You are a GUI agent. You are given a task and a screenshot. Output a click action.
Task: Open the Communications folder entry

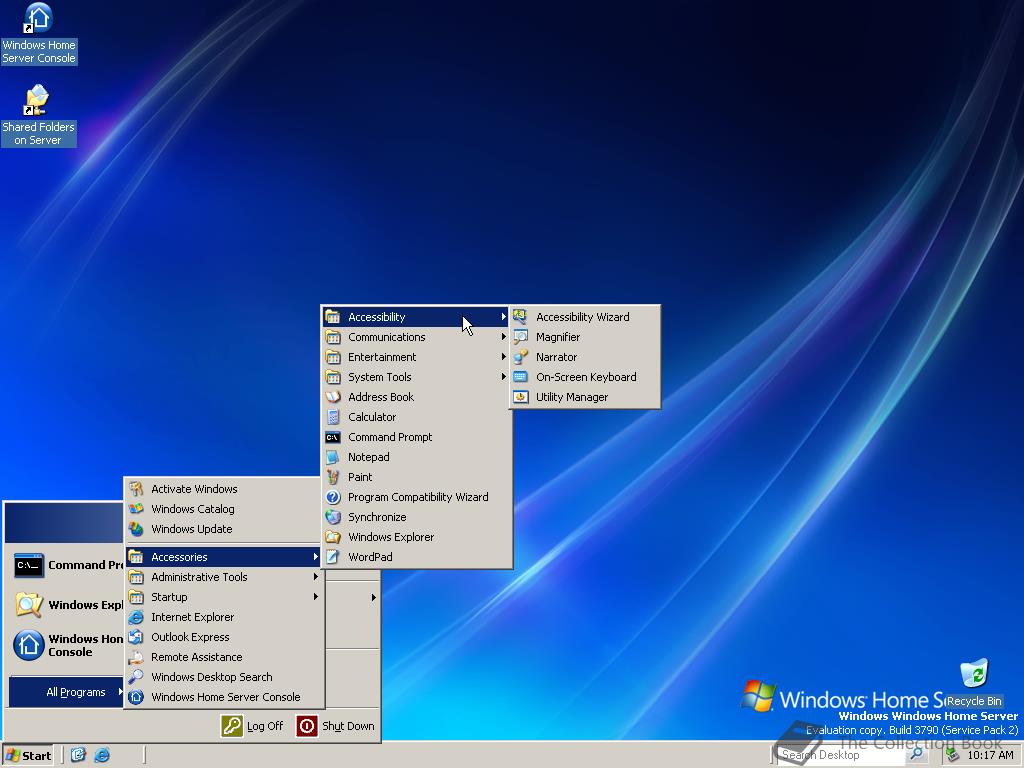coord(417,337)
